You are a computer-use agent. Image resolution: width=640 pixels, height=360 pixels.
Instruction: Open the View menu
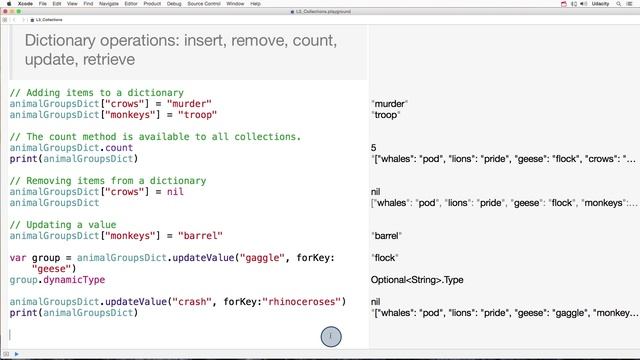[x=72, y=4]
